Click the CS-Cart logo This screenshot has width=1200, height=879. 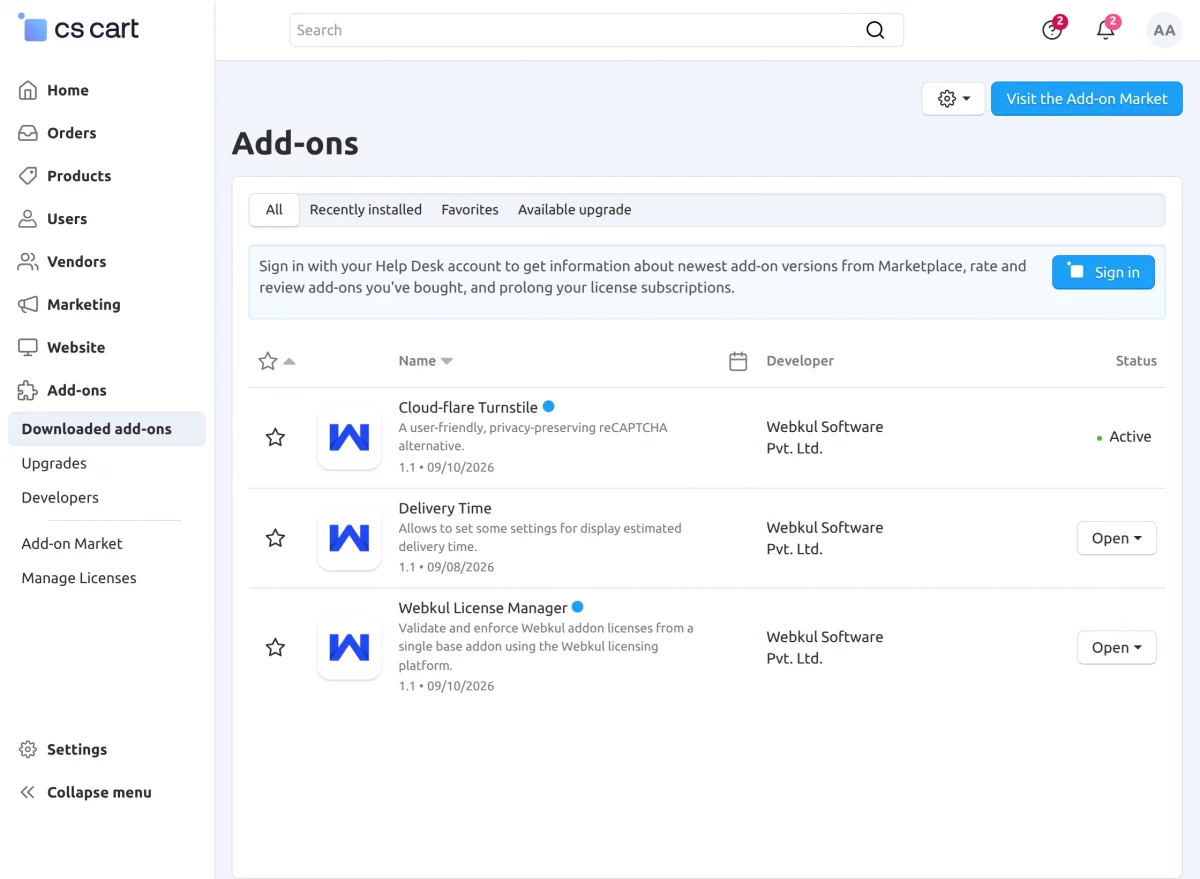[79, 29]
